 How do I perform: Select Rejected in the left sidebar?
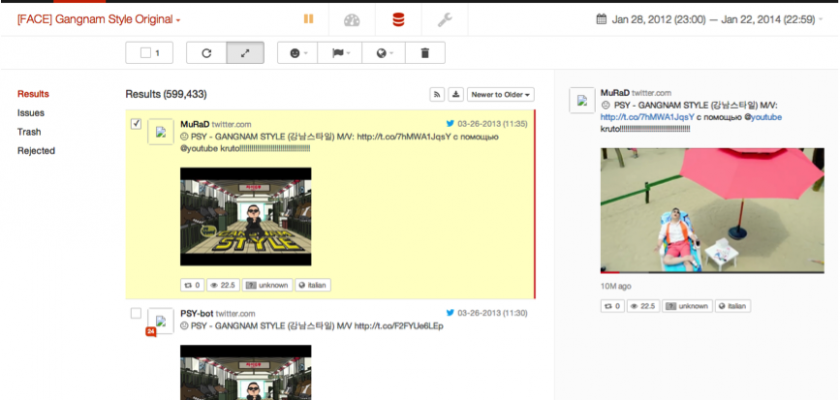(36, 151)
